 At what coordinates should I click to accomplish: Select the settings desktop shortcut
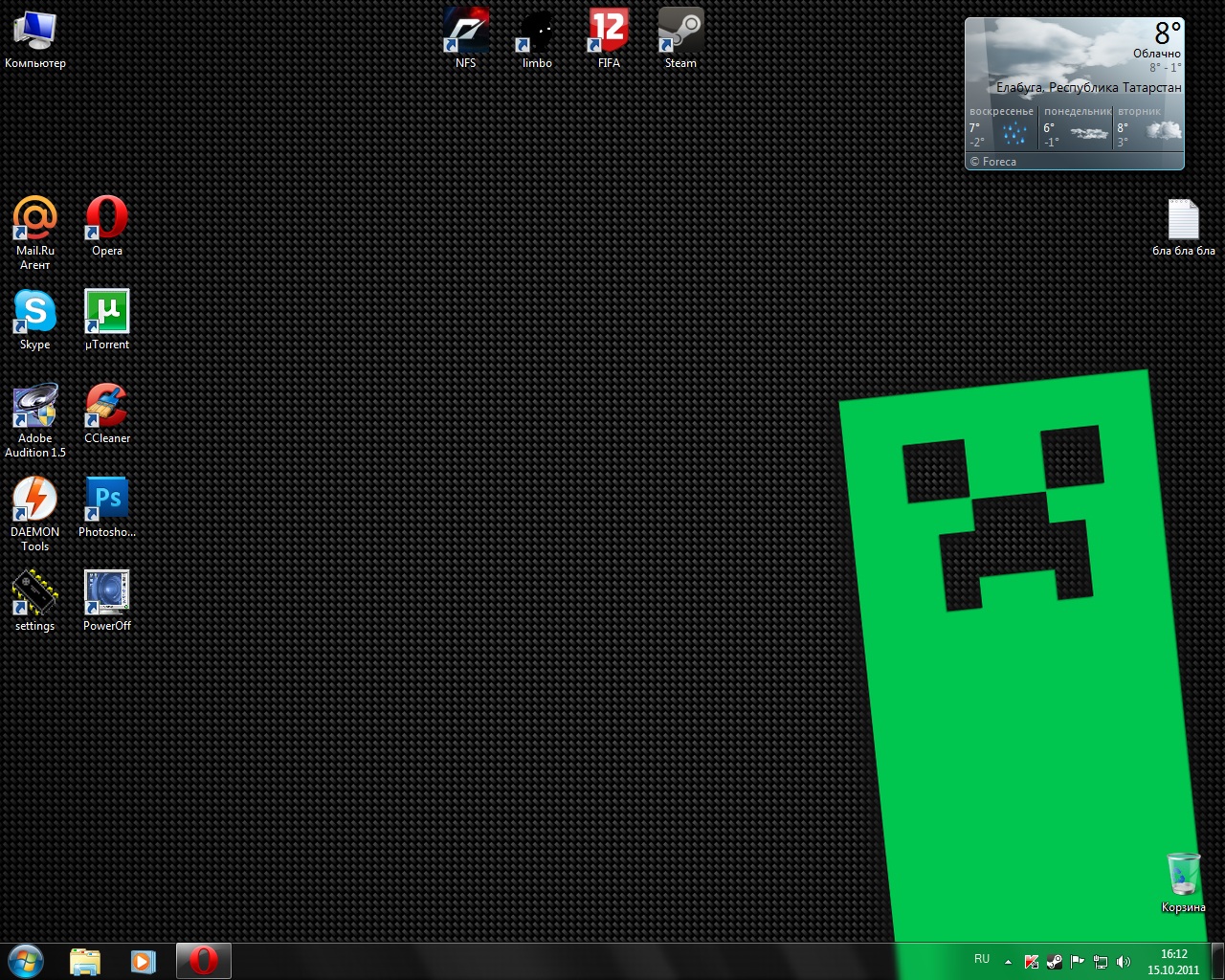35,603
